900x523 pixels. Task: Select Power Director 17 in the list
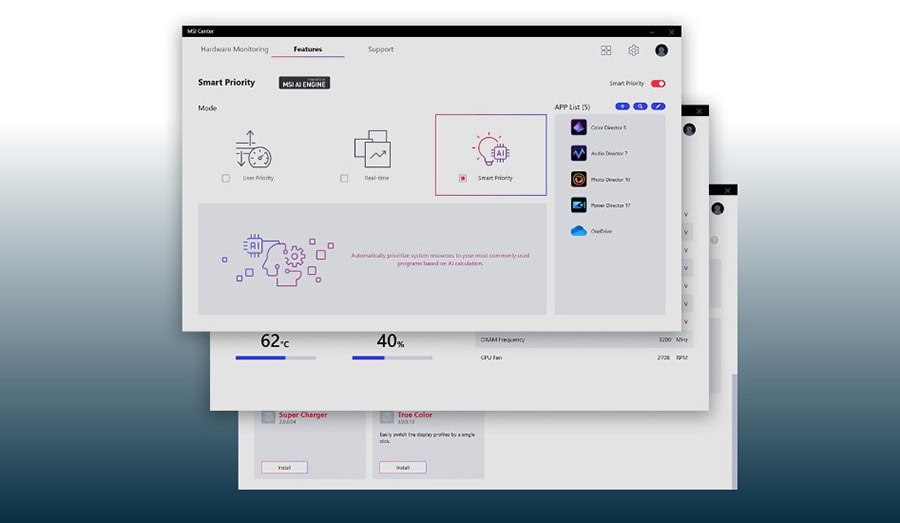(x=610, y=205)
